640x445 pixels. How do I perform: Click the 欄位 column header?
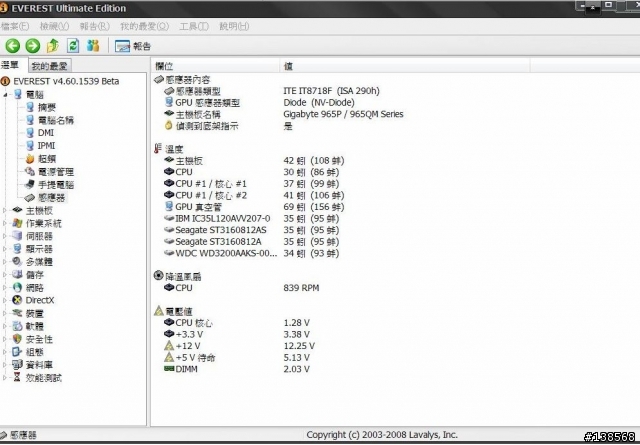coord(216,66)
